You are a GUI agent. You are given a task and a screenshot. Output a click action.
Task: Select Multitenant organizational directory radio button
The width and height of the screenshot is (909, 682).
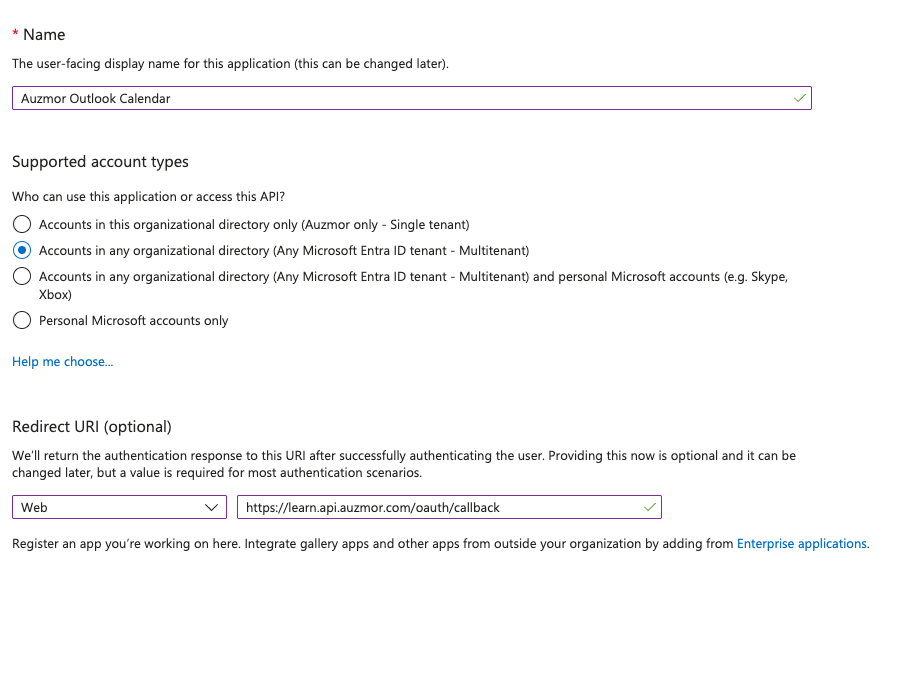[x=22, y=250]
